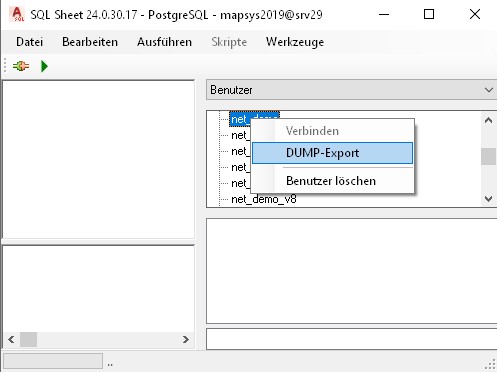Click the empty input field at bottom right
This screenshot has height=372, width=497.
(352, 339)
